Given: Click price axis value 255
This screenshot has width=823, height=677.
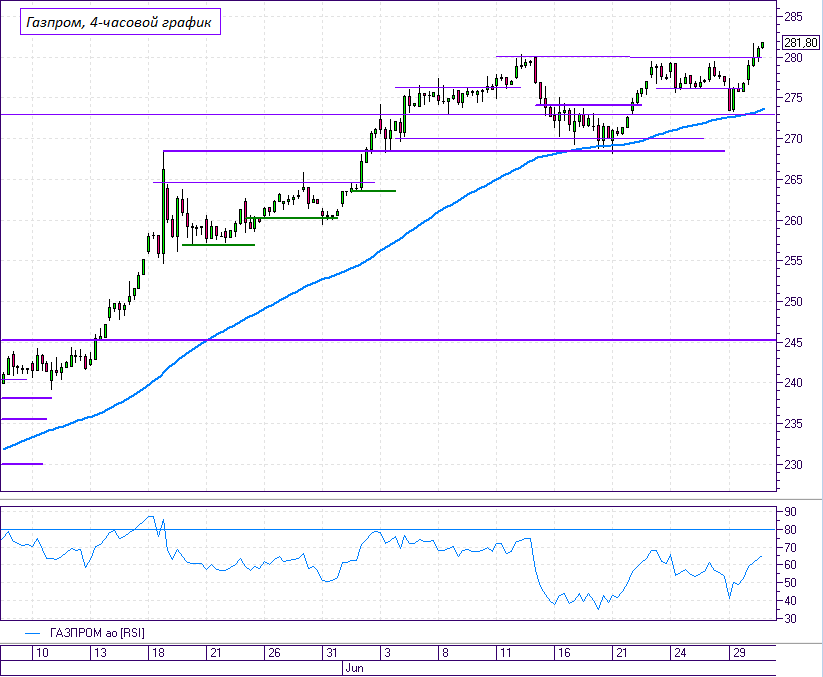Looking at the screenshot, I should tap(793, 261).
